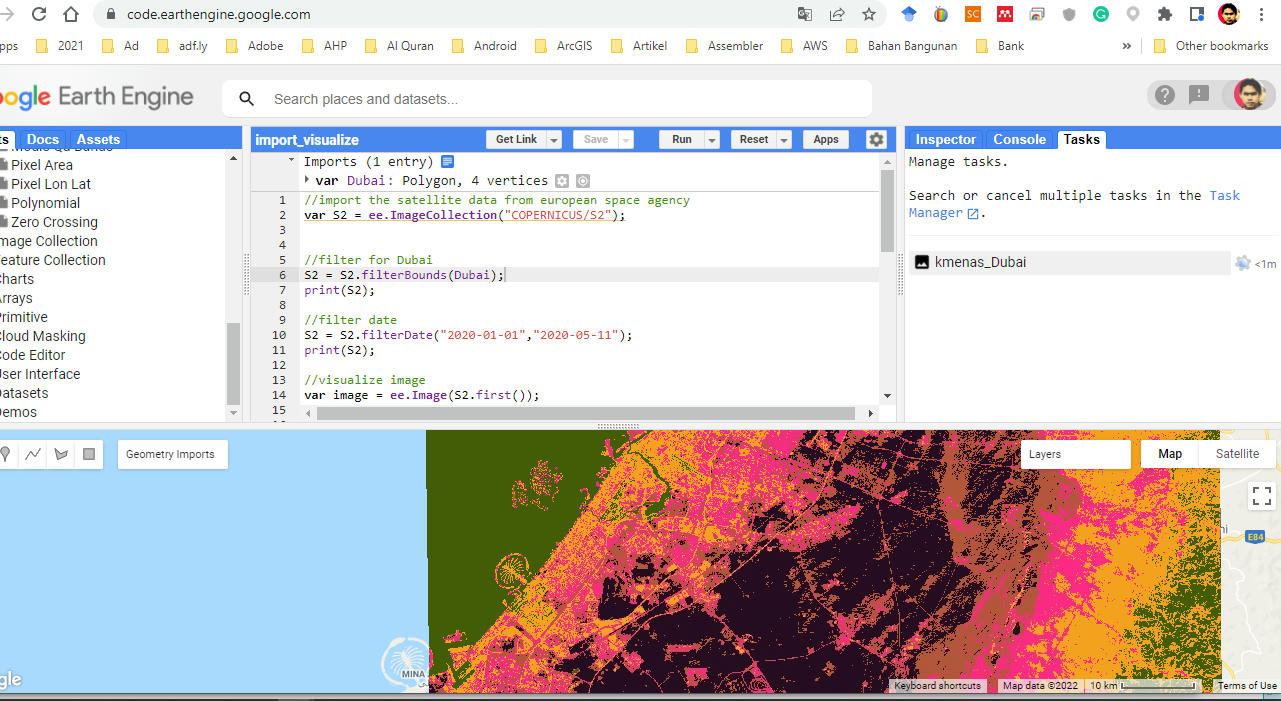Open the Polynomial example script
Image resolution: width=1281 pixels, height=701 pixels.
click(45, 203)
